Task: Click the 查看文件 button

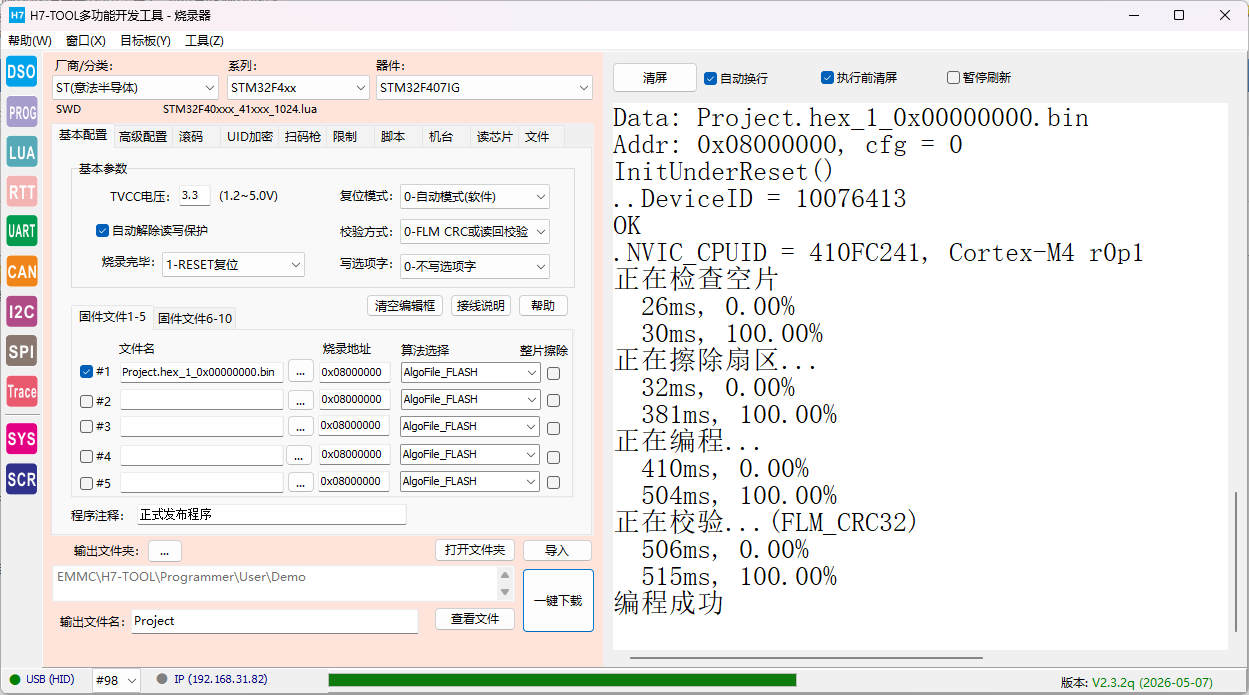Action: tap(475, 619)
